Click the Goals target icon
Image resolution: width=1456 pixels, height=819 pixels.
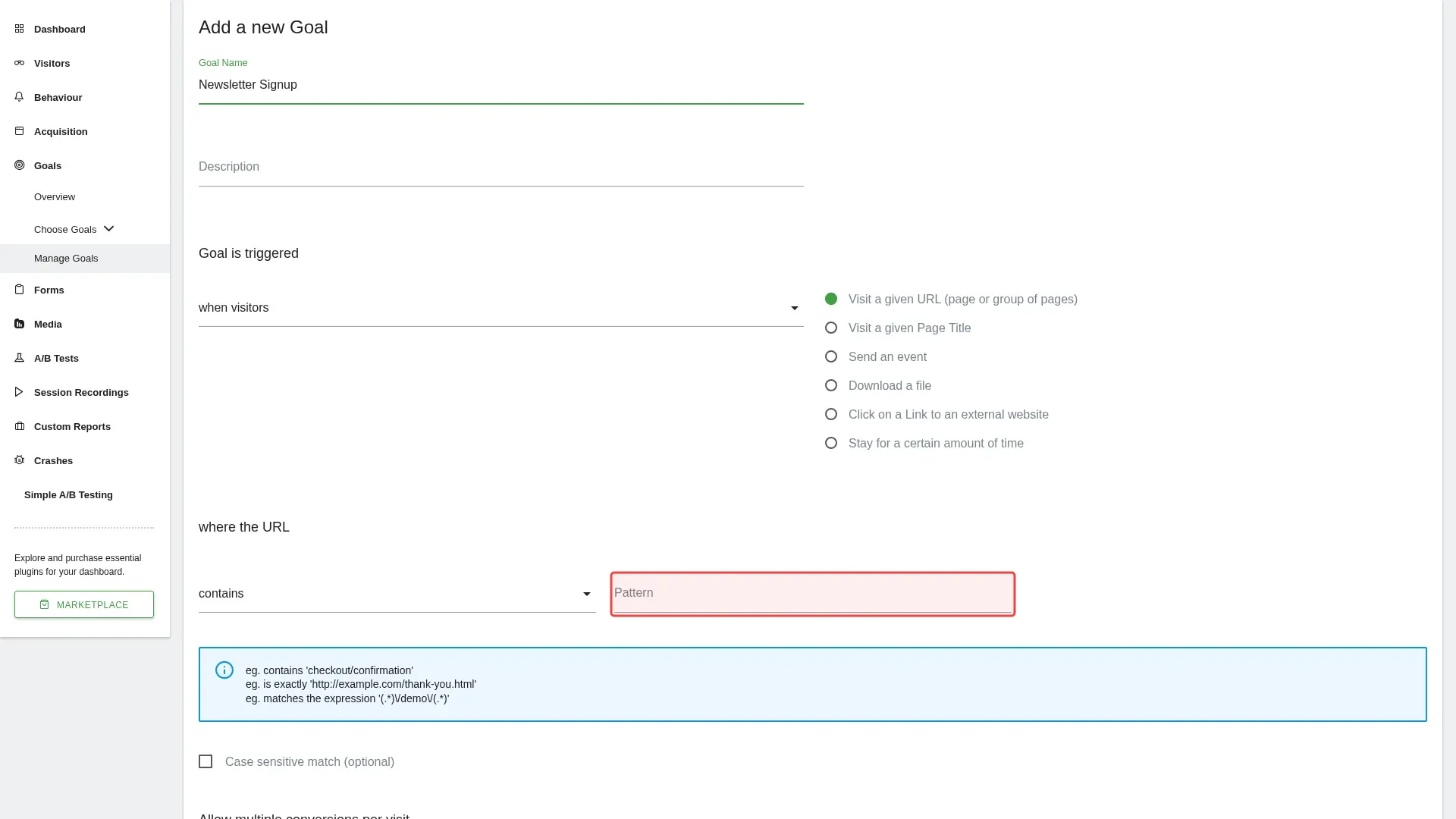pyautogui.click(x=18, y=165)
